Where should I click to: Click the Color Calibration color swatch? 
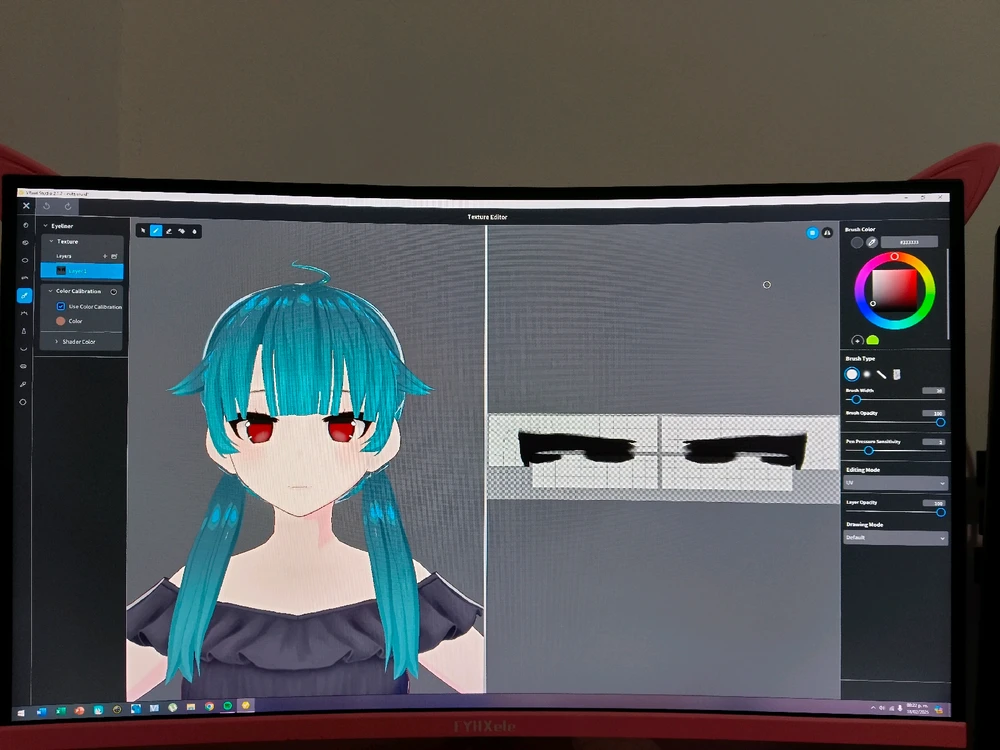61,321
